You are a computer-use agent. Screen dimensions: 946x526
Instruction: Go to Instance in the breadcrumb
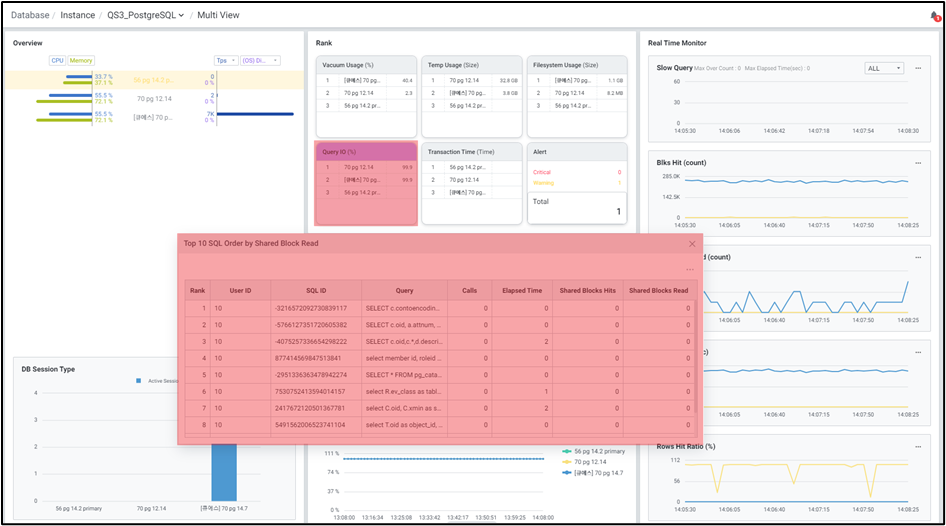click(x=78, y=15)
